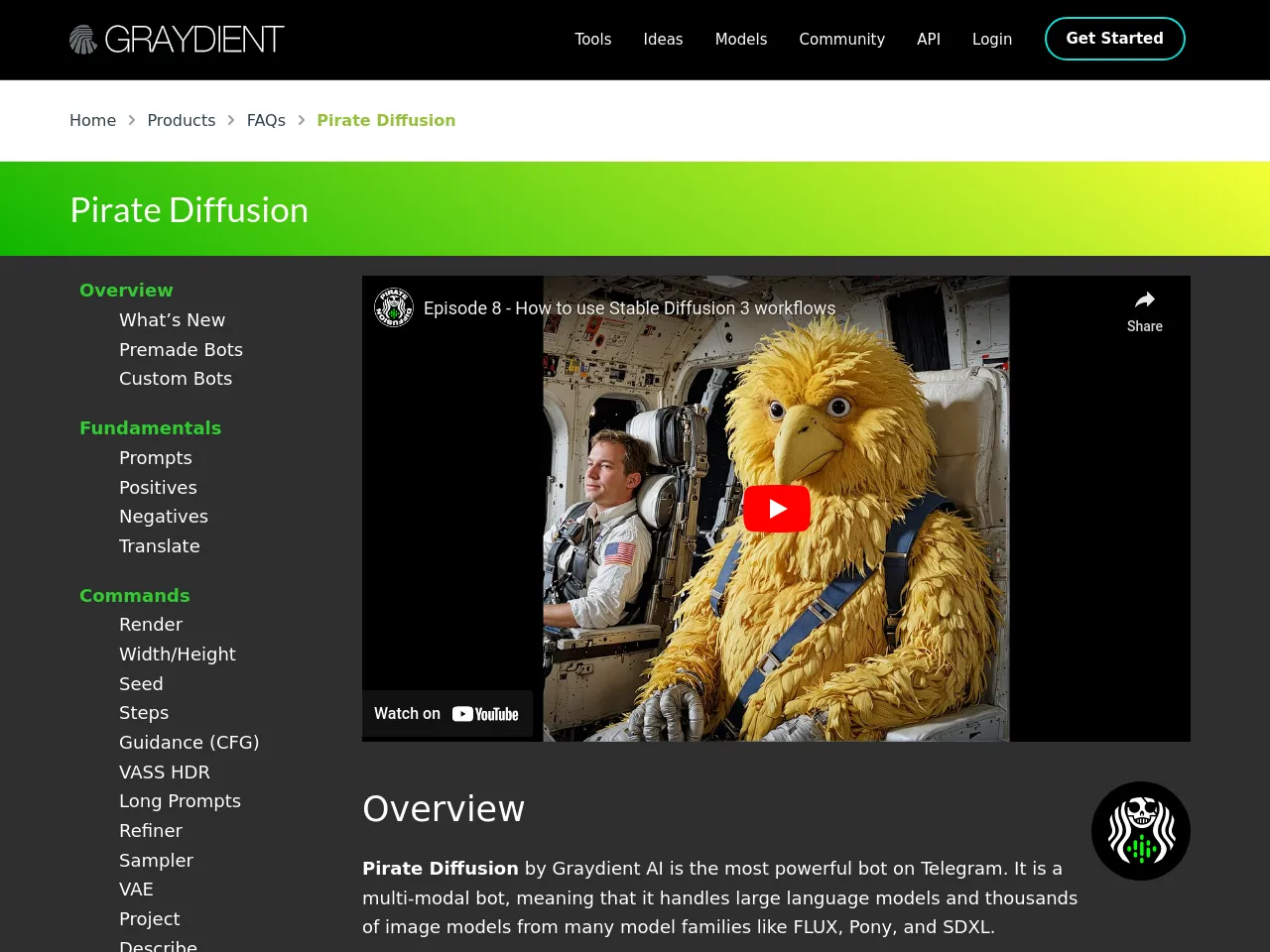Click the Graydient logo in header
This screenshot has height=952, width=1270.
click(177, 40)
